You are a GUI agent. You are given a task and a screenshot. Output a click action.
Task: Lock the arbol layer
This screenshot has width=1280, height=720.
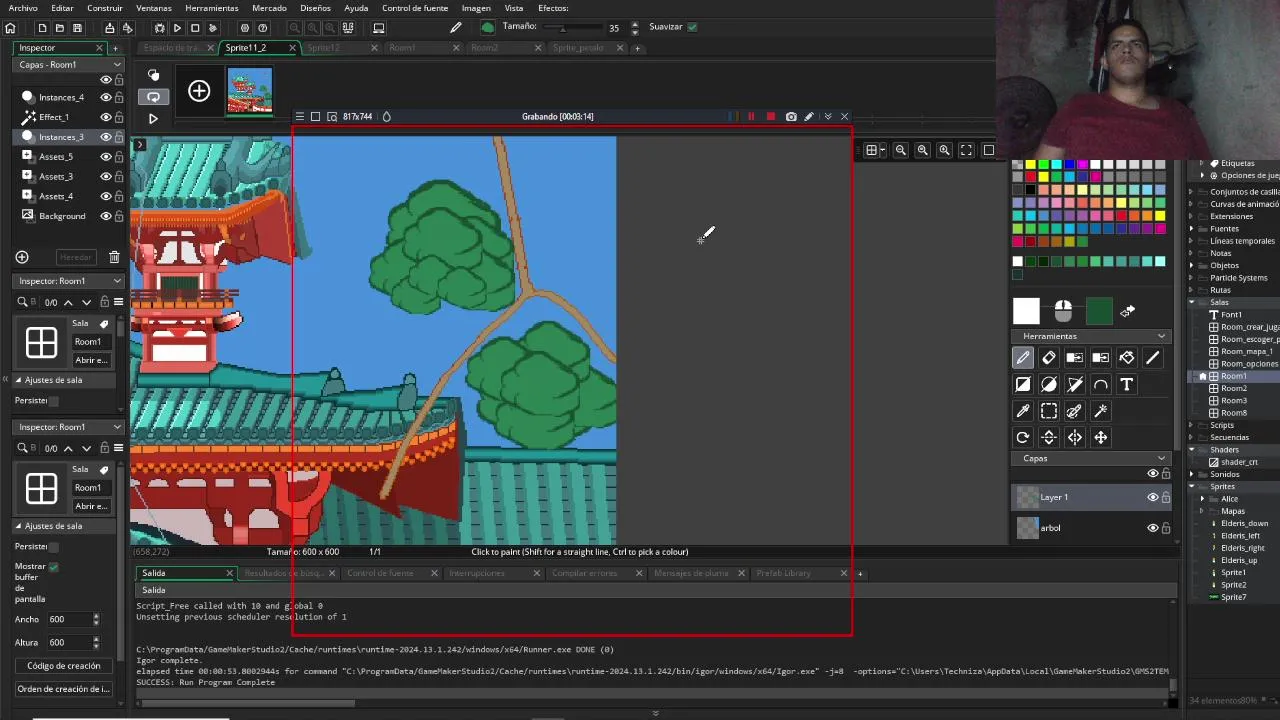[x=1166, y=528]
